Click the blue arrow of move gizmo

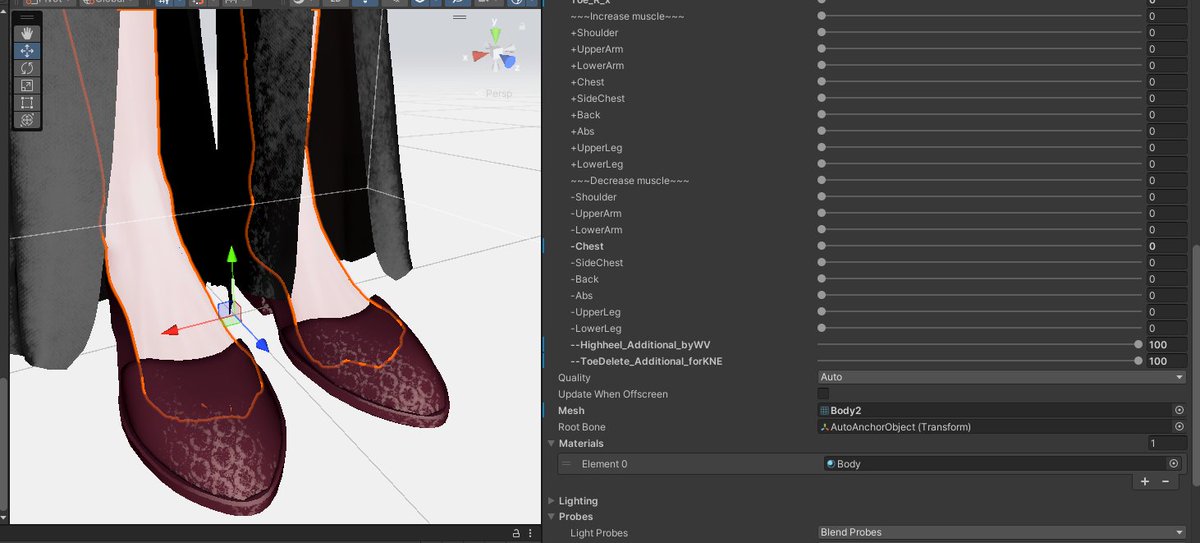[262, 345]
